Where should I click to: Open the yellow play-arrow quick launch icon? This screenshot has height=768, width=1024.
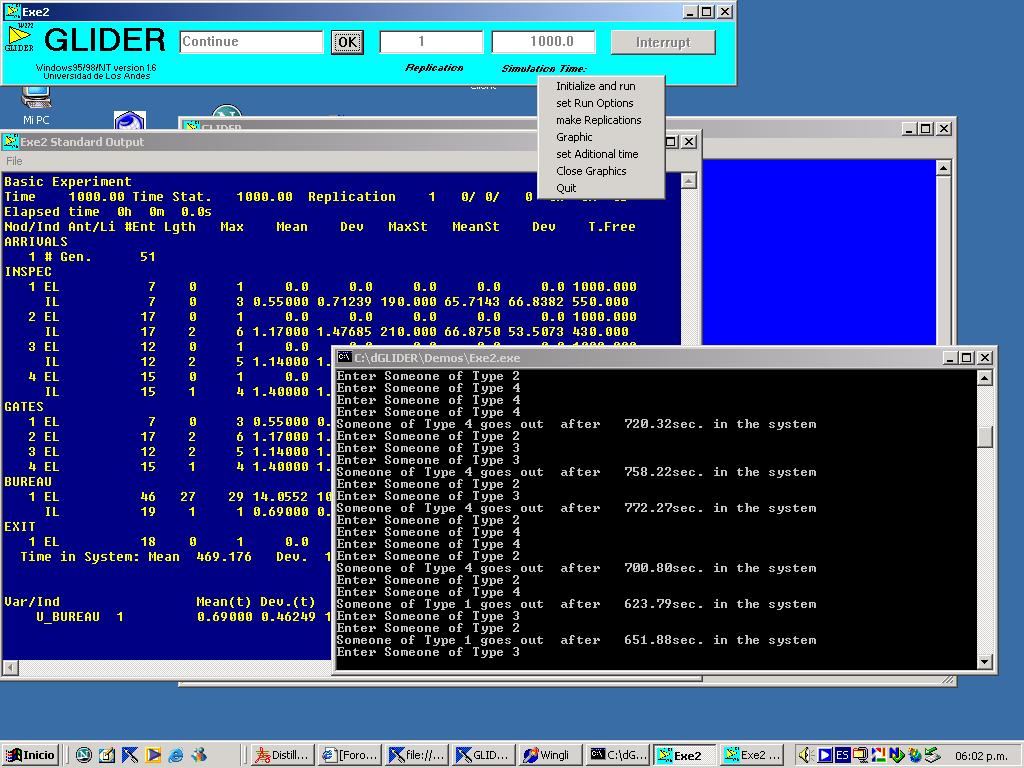pyautogui.click(x=153, y=755)
